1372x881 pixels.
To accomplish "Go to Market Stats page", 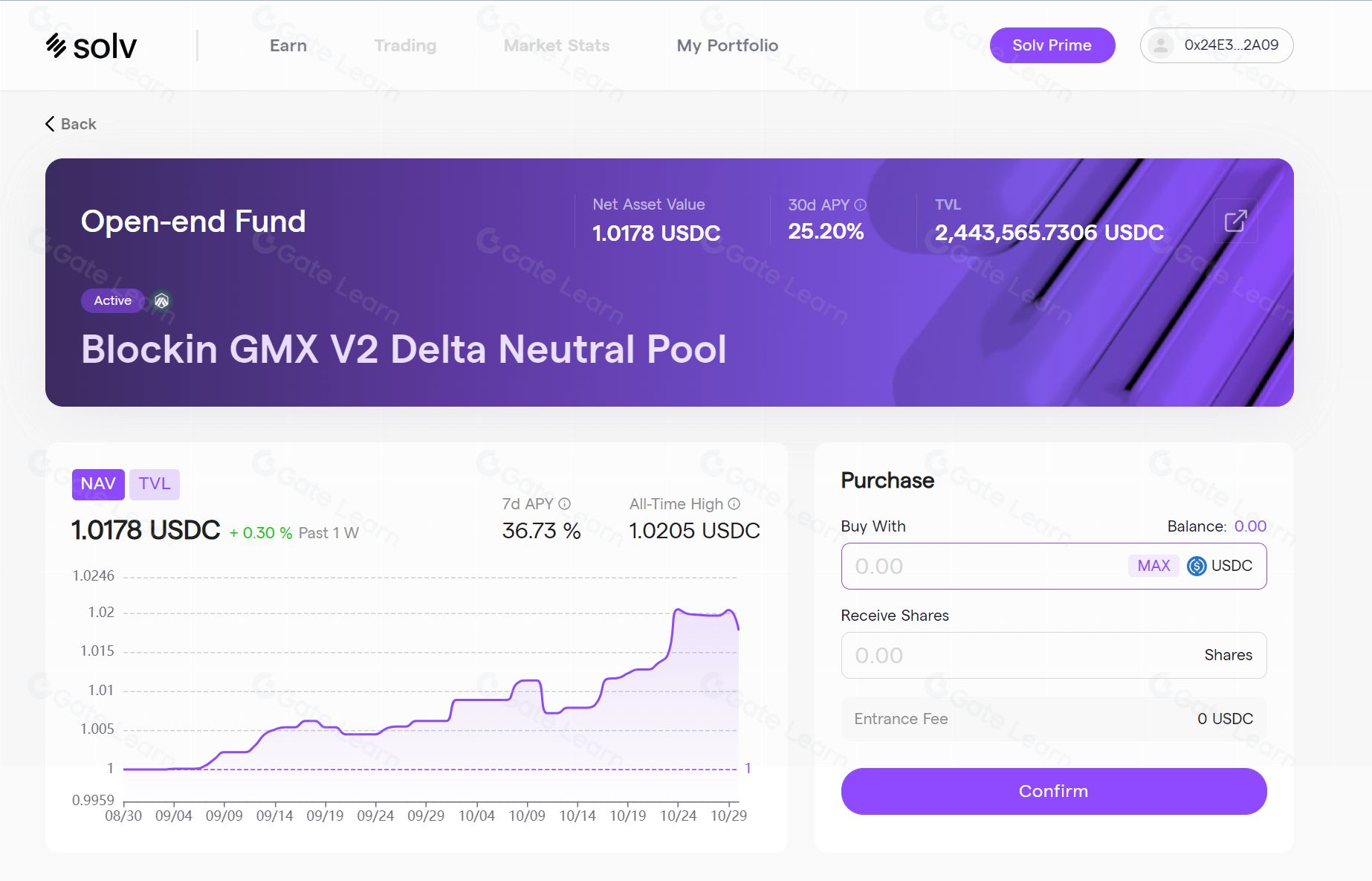I will click(x=556, y=45).
